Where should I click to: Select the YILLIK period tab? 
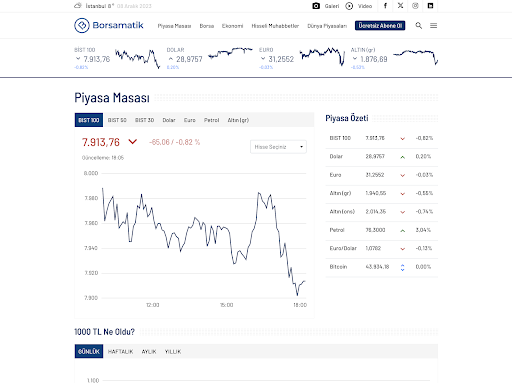point(173,351)
